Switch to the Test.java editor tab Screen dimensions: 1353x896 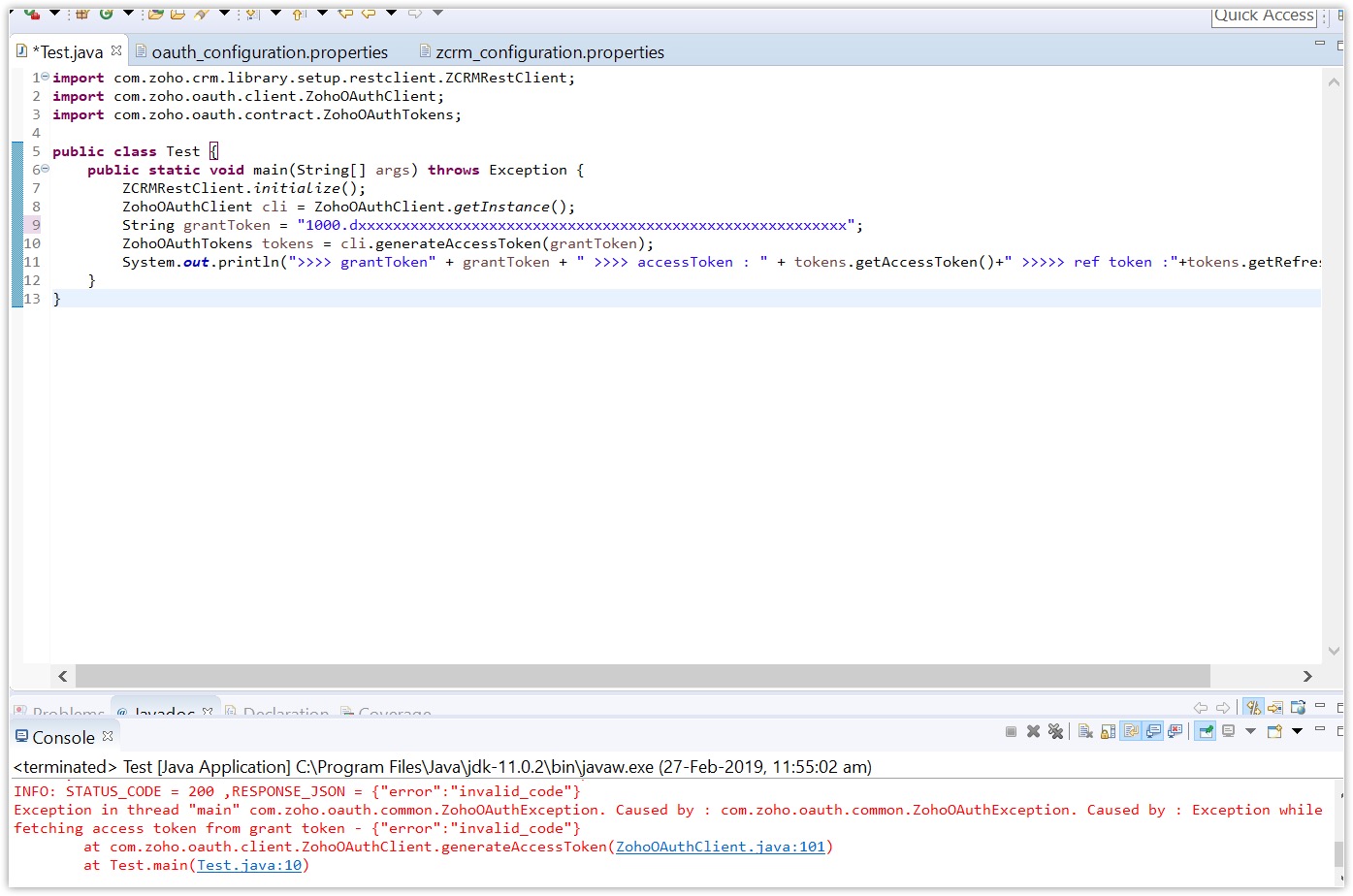(68, 52)
